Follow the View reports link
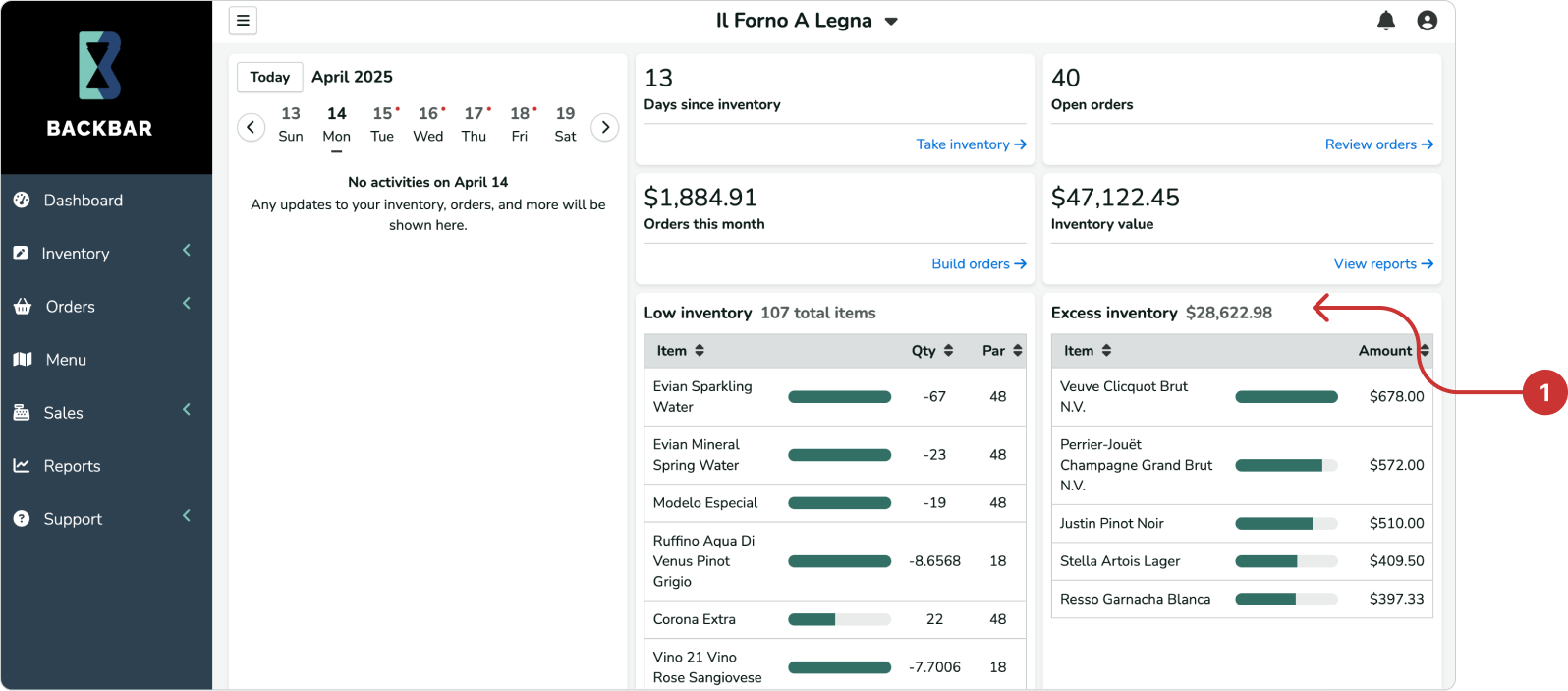 click(1383, 264)
